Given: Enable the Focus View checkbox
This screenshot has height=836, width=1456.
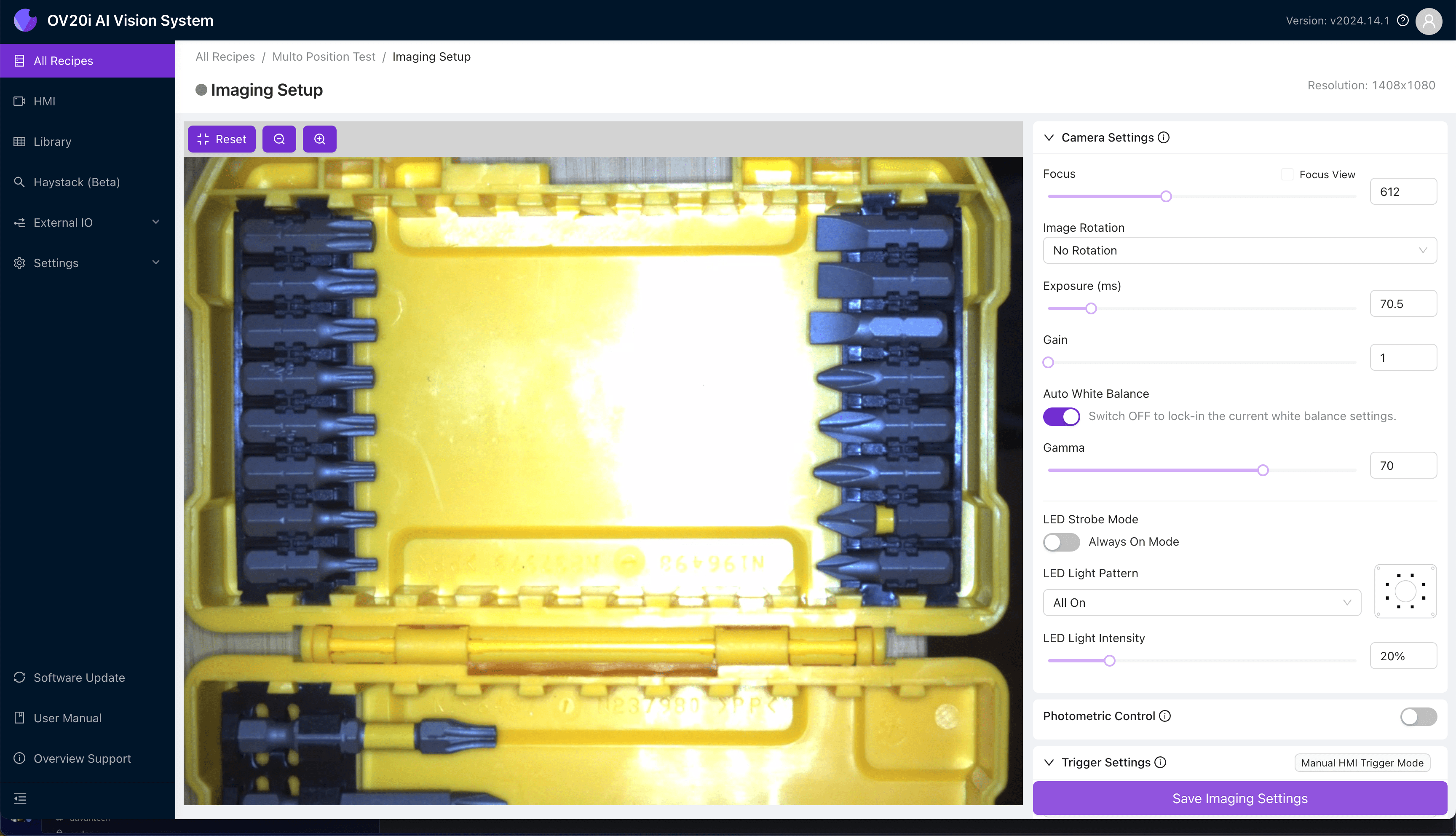Looking at the screenshot, I should [x=1287, y=174].
